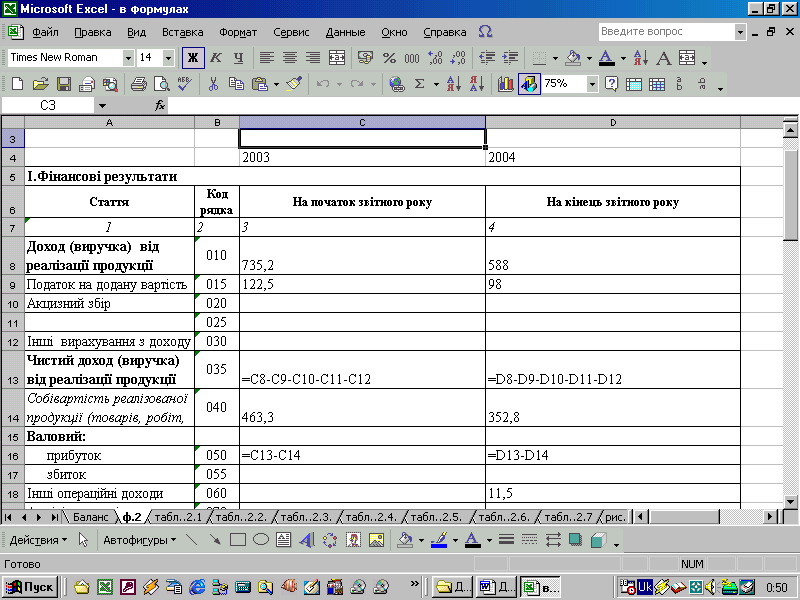The width and height of the screenshot is (800, 600).
Task: Toggle Underline formatting button
Action: (x=238, y=58)
